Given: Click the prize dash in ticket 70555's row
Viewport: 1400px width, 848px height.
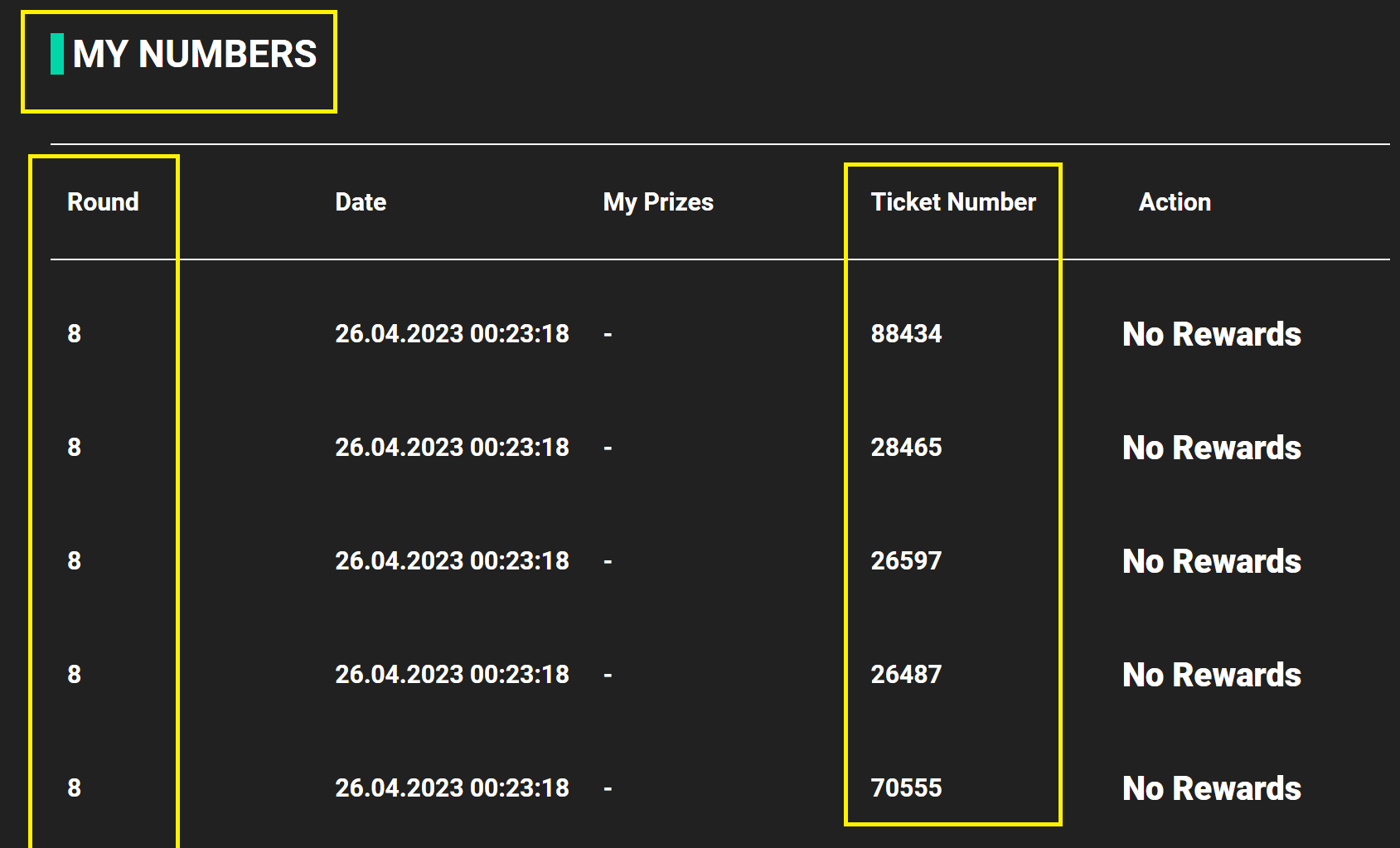Looking at the screenshot, I should point(608,789).
